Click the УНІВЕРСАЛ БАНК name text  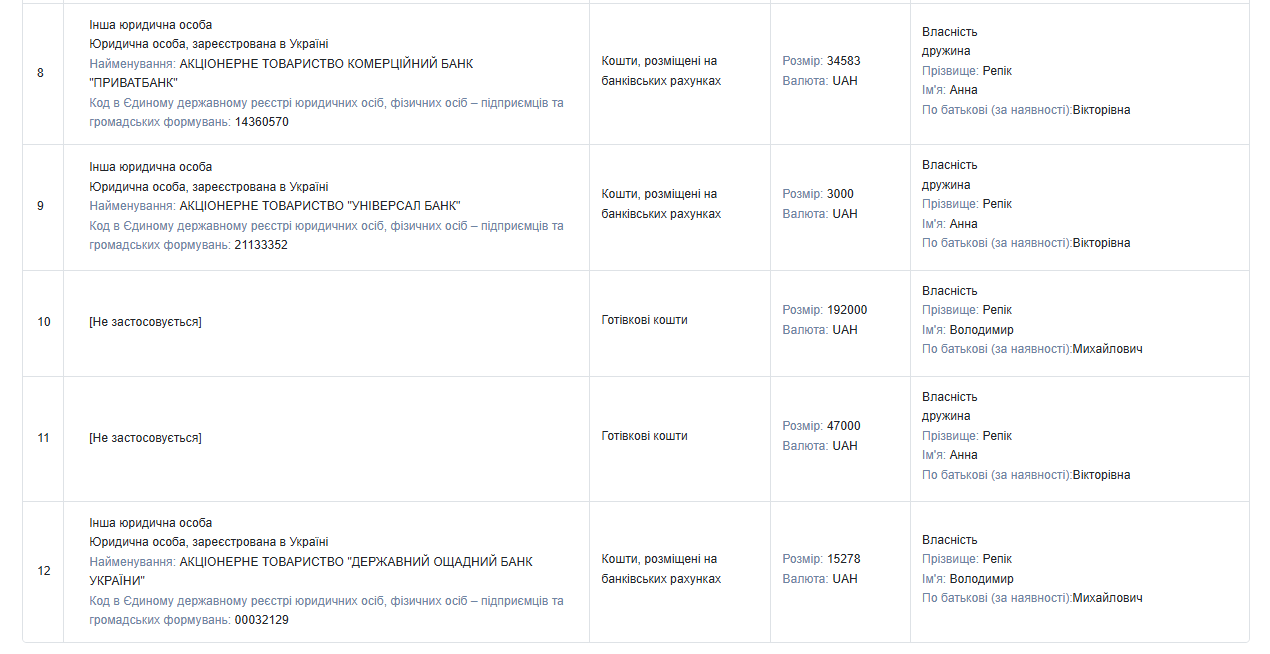(x=319, y=206)
